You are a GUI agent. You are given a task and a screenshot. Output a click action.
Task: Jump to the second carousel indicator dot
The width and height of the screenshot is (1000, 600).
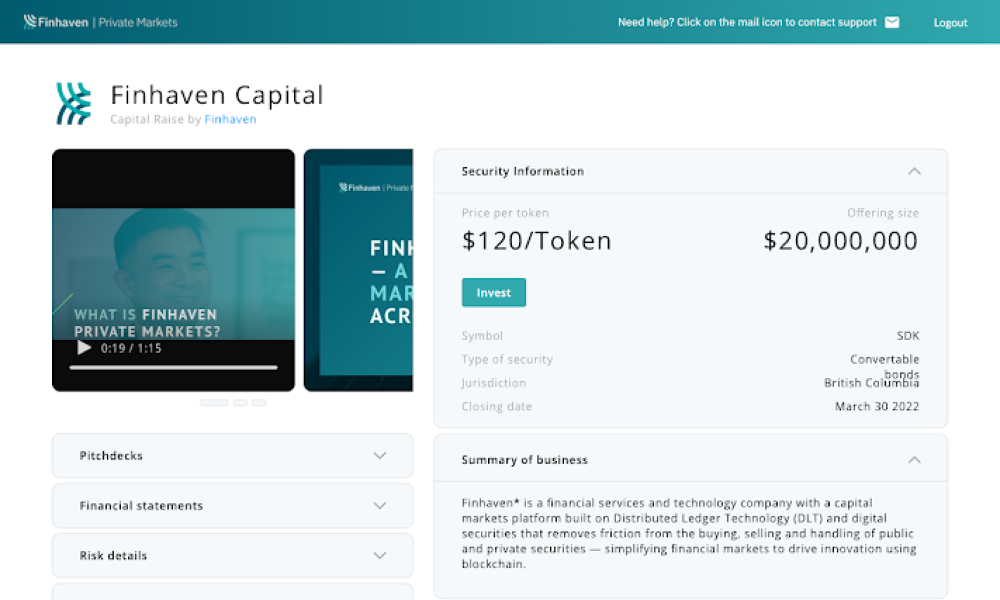pos(240,402)
